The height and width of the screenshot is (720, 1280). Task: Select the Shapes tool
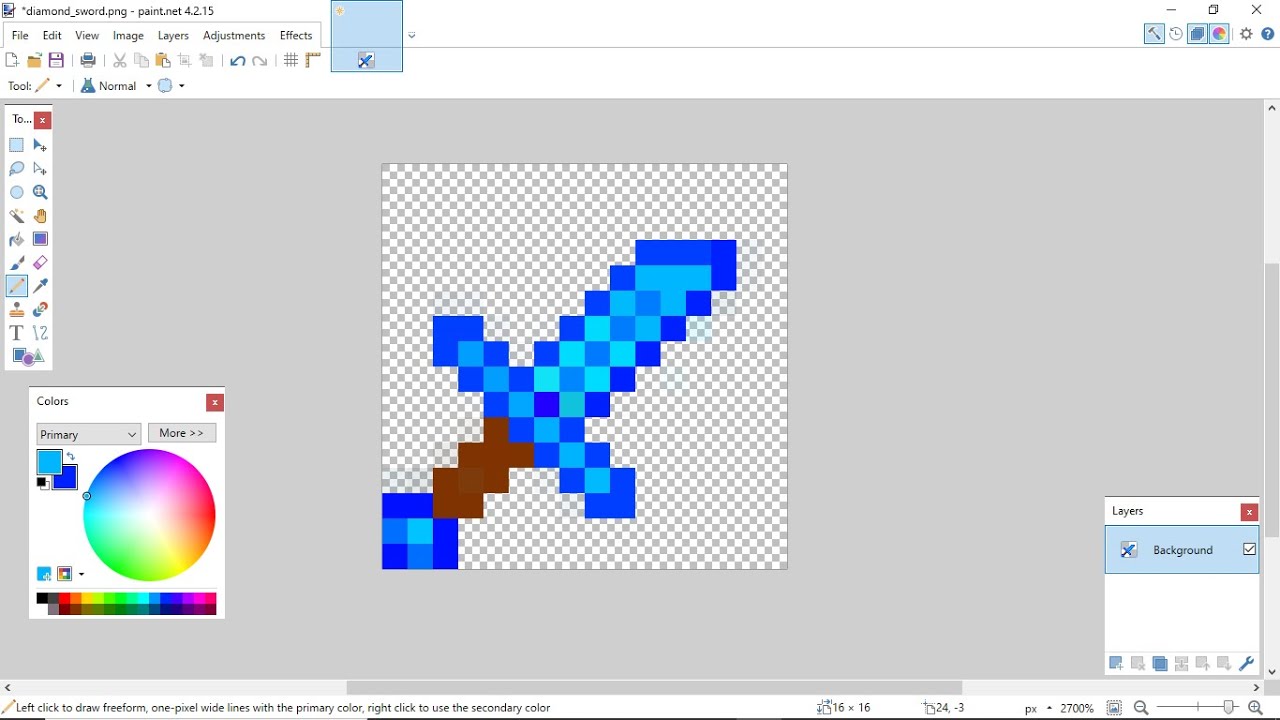coord(28,357)
